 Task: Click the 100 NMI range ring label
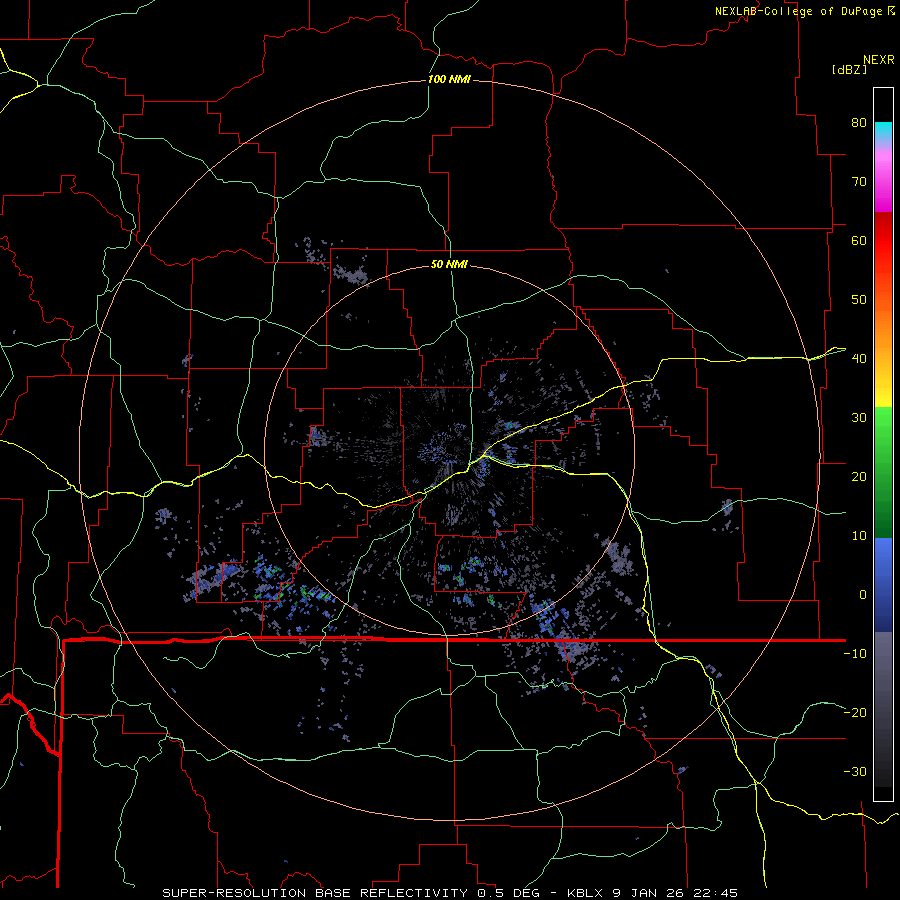click(x=449, y=79)
